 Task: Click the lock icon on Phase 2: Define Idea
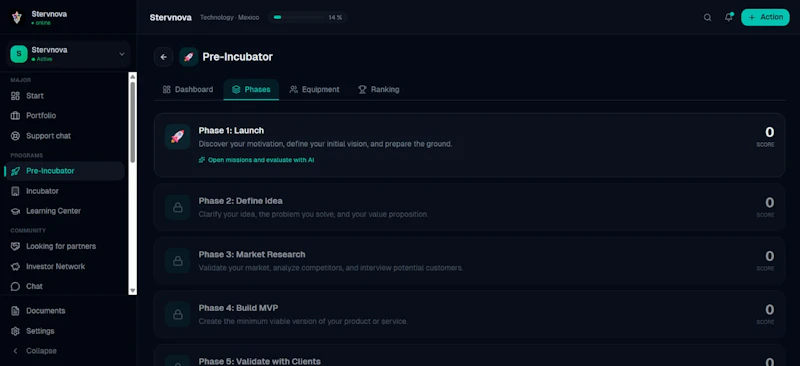178,207
